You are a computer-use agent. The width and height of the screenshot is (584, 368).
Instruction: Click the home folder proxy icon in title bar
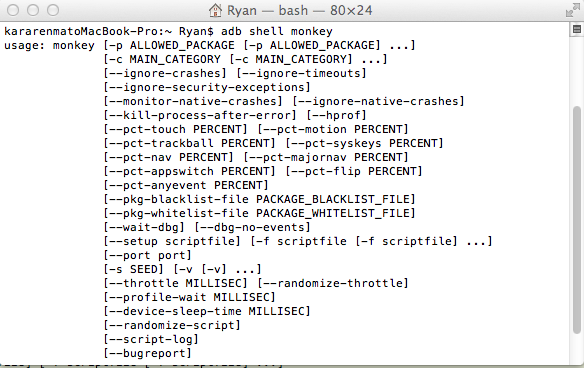click(215, 10)
